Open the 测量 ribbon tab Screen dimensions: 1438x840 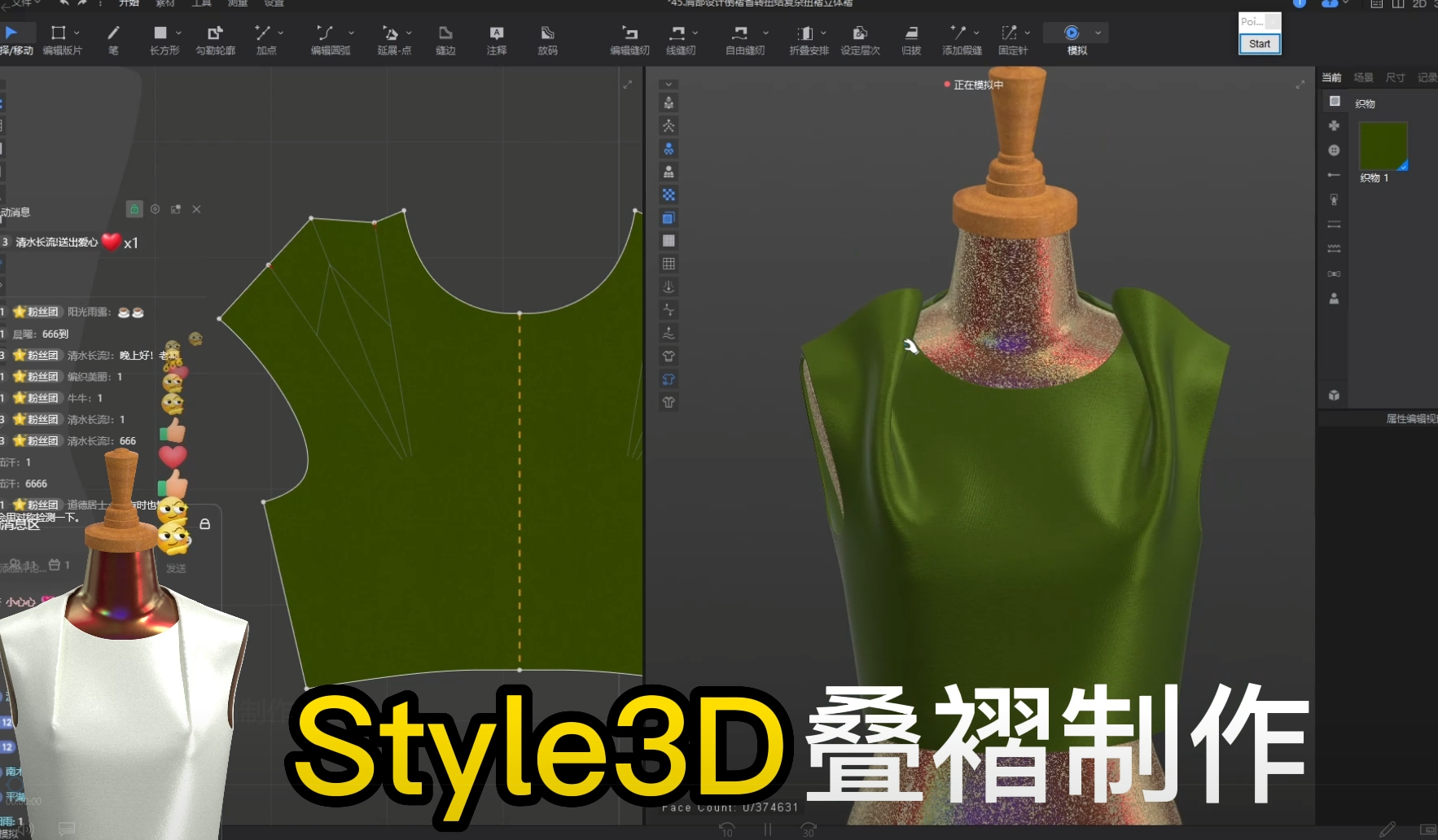(x=237, y=3)
